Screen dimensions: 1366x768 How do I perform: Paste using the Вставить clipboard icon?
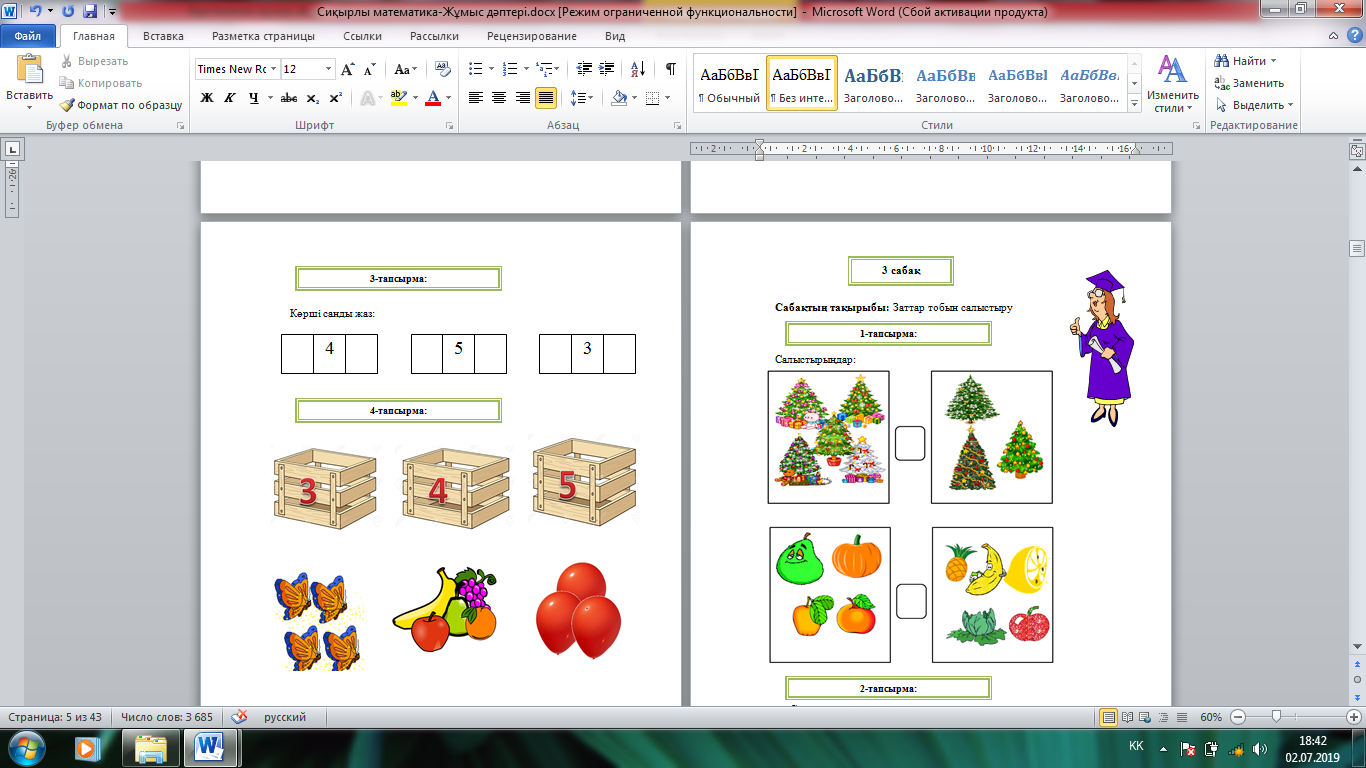[x=29, y=70]
